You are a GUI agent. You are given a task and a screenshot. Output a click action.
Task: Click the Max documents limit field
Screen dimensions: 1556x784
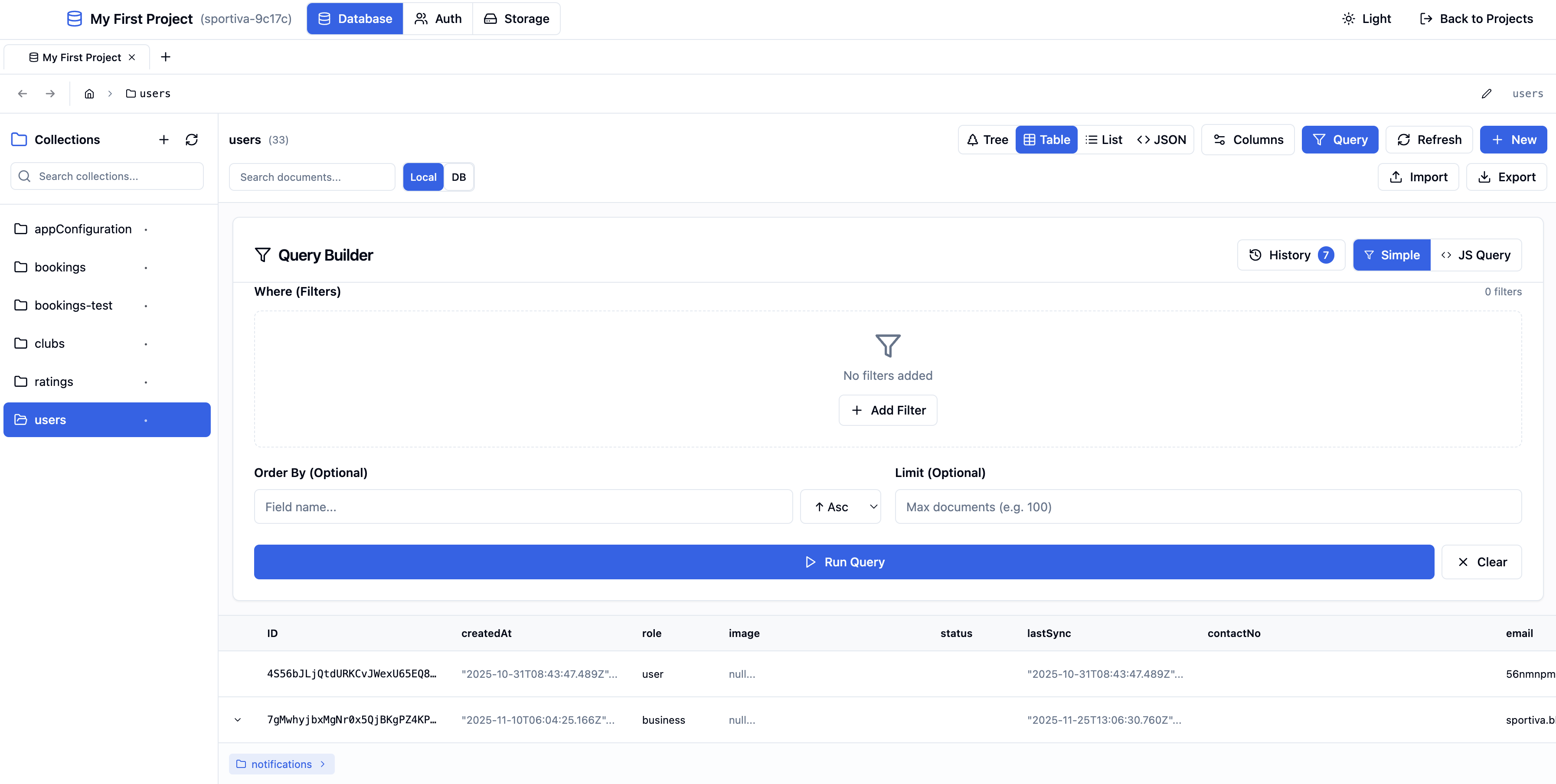point(1208,507)
